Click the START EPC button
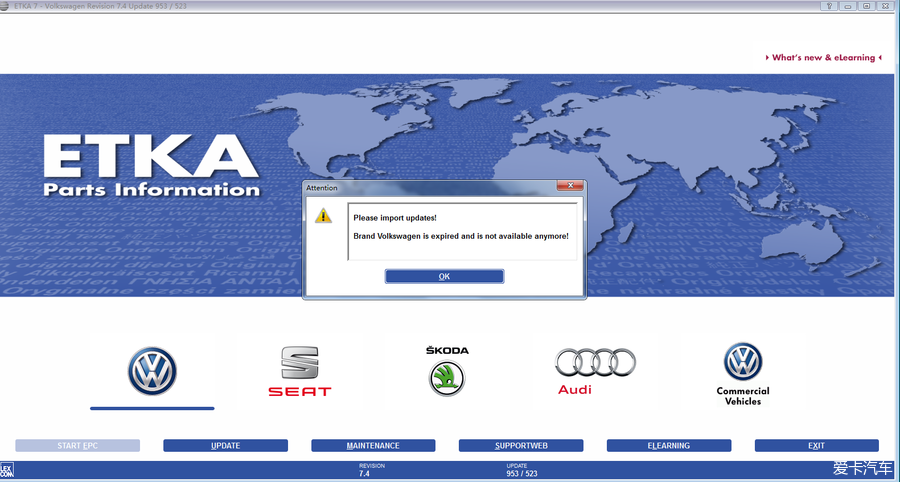This screenshot has height=482, width=900. 77,446
